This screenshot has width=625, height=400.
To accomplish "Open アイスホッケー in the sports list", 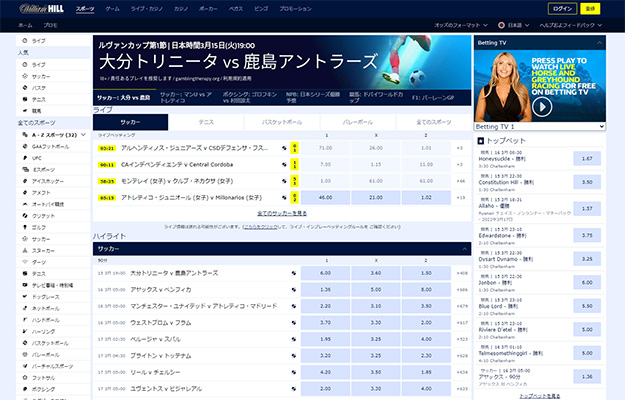I will [x=47, y=181].
